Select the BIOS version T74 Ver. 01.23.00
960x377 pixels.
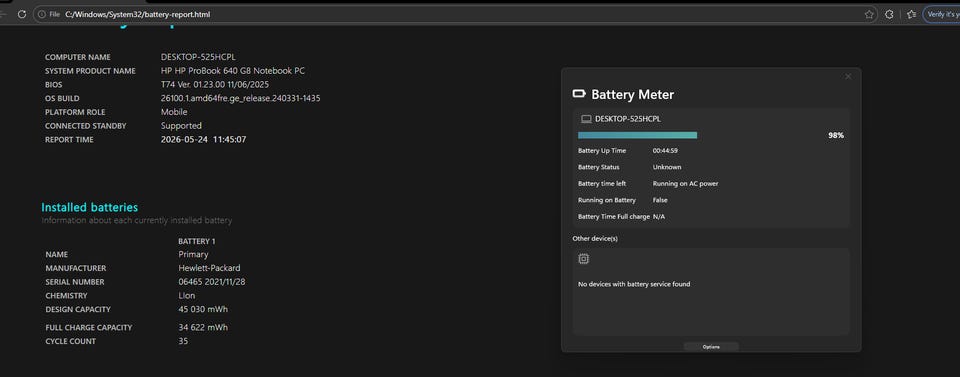[x=192, y=84]
